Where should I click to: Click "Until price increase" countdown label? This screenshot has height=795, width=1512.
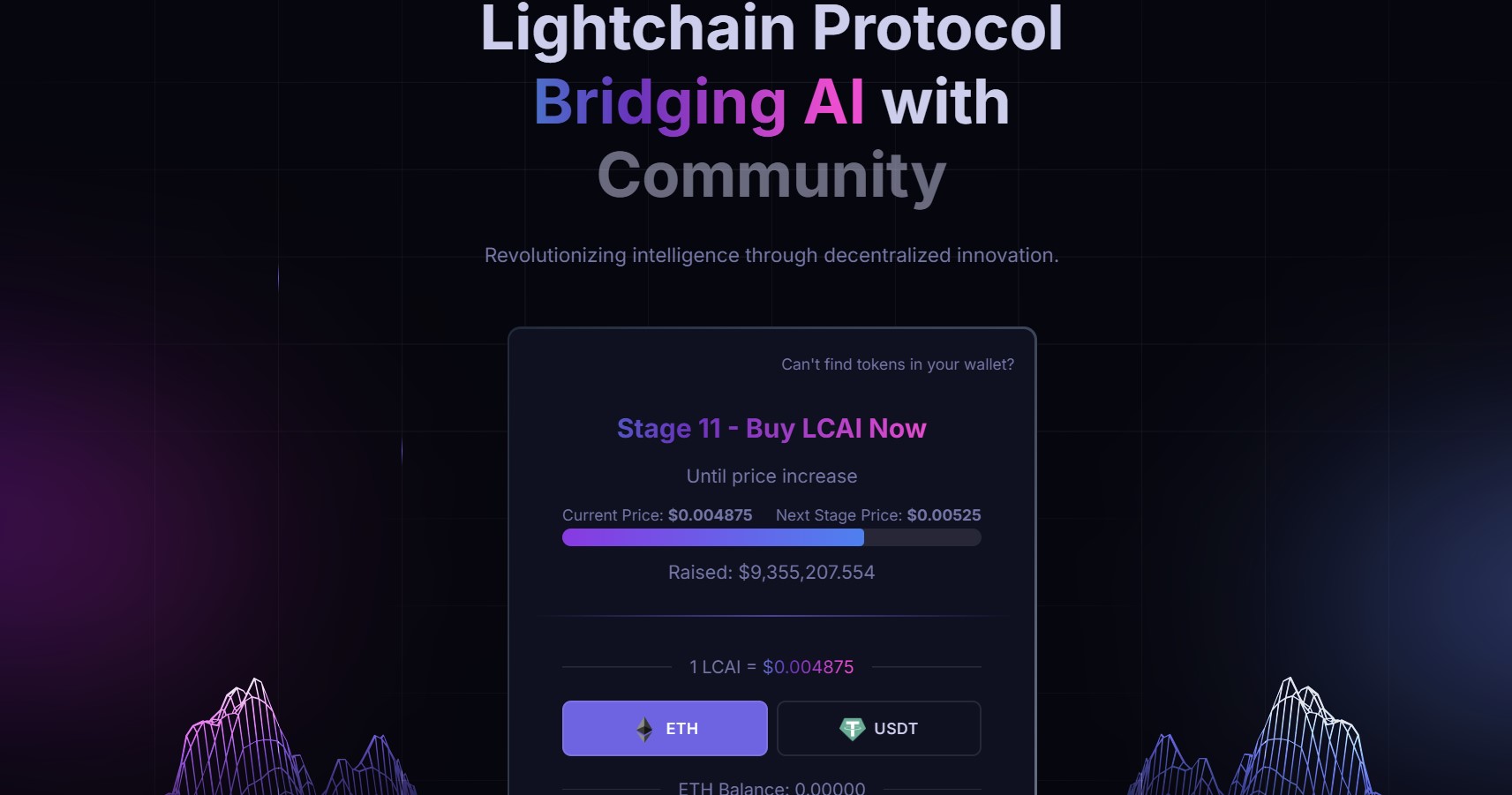pyautogui.click(x=771, y=476)
